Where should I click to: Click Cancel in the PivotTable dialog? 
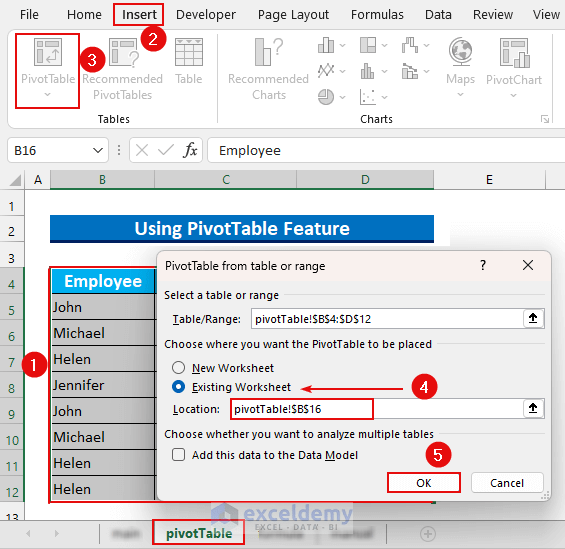tap(507, 483)
